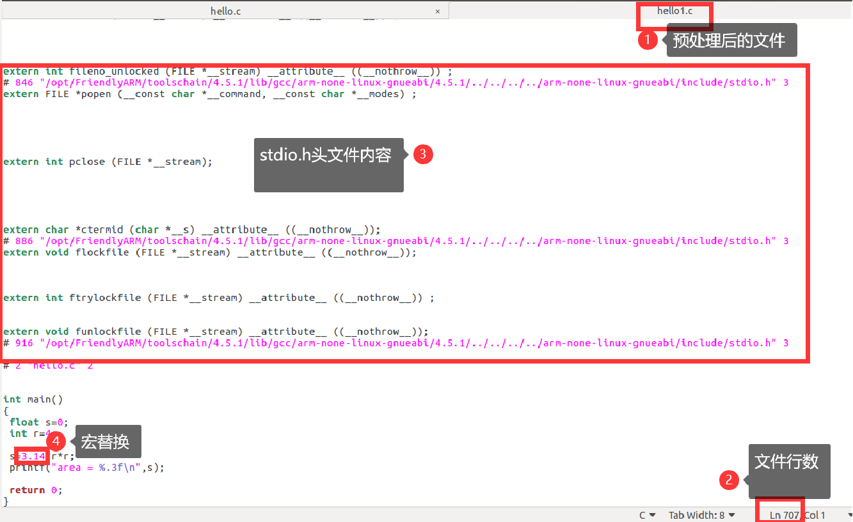Open the C language selector dropdown
Image resolution: width=853 pixels, height=522 pixels.
click(x=647, y=515)
